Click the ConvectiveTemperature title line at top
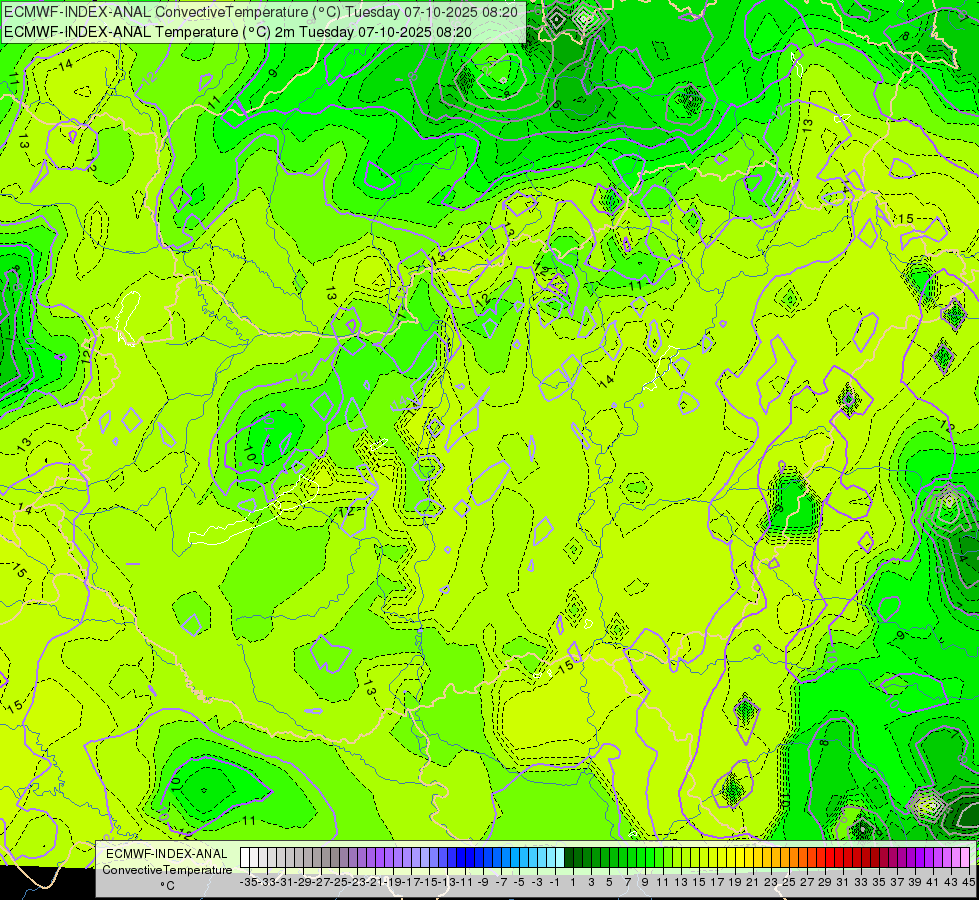The height and width of the screenshot is (900, 979). [262, 12]
